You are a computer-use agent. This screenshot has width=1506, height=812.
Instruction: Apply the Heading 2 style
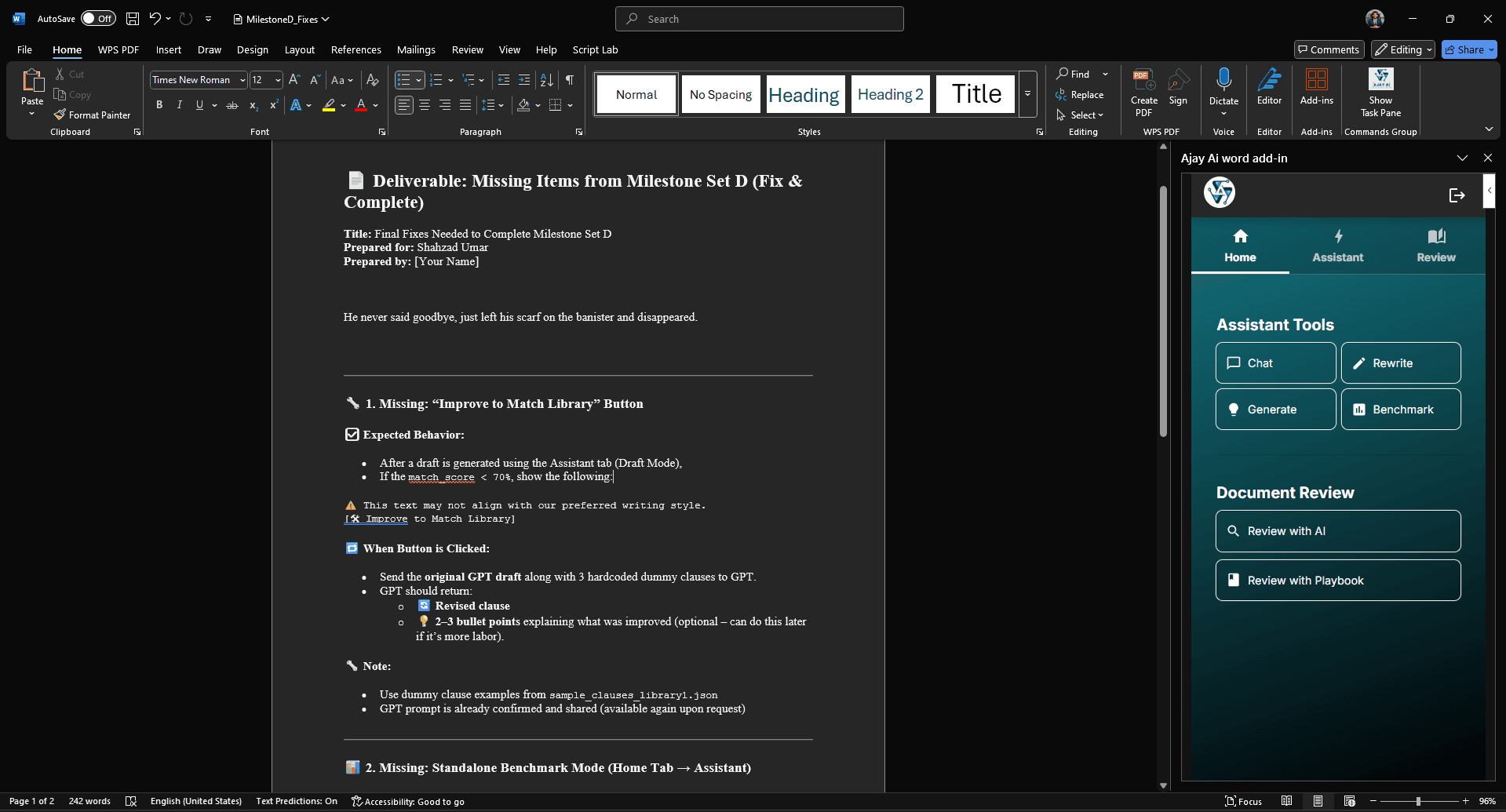890,94
